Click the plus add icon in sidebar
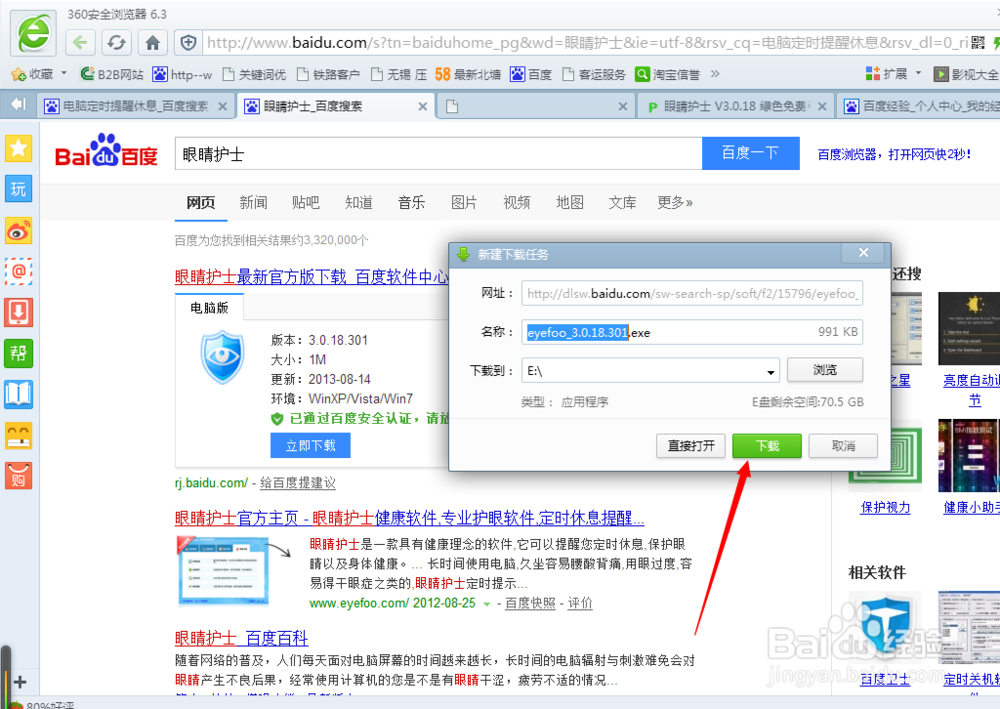 click(20, 682)
